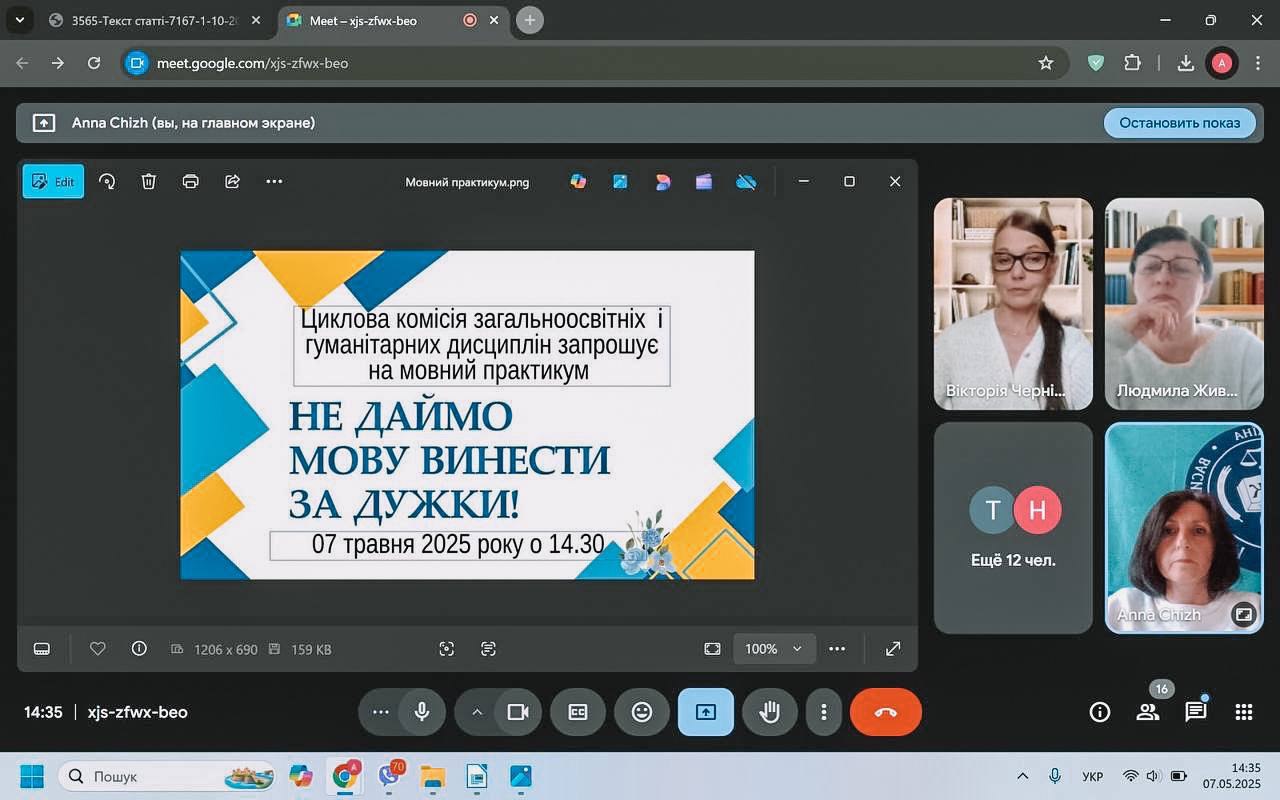Open more call options three-dot menu

pos(824,712)
